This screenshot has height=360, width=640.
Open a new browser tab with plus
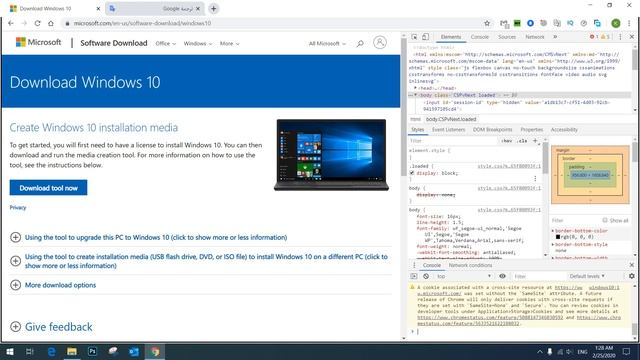click(213, 9)
